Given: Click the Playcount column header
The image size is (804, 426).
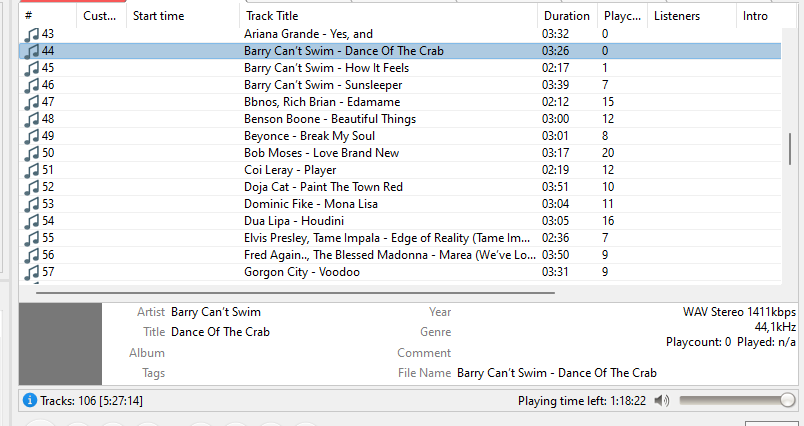Looking at the screenshot, I should (x=622, y=16).
